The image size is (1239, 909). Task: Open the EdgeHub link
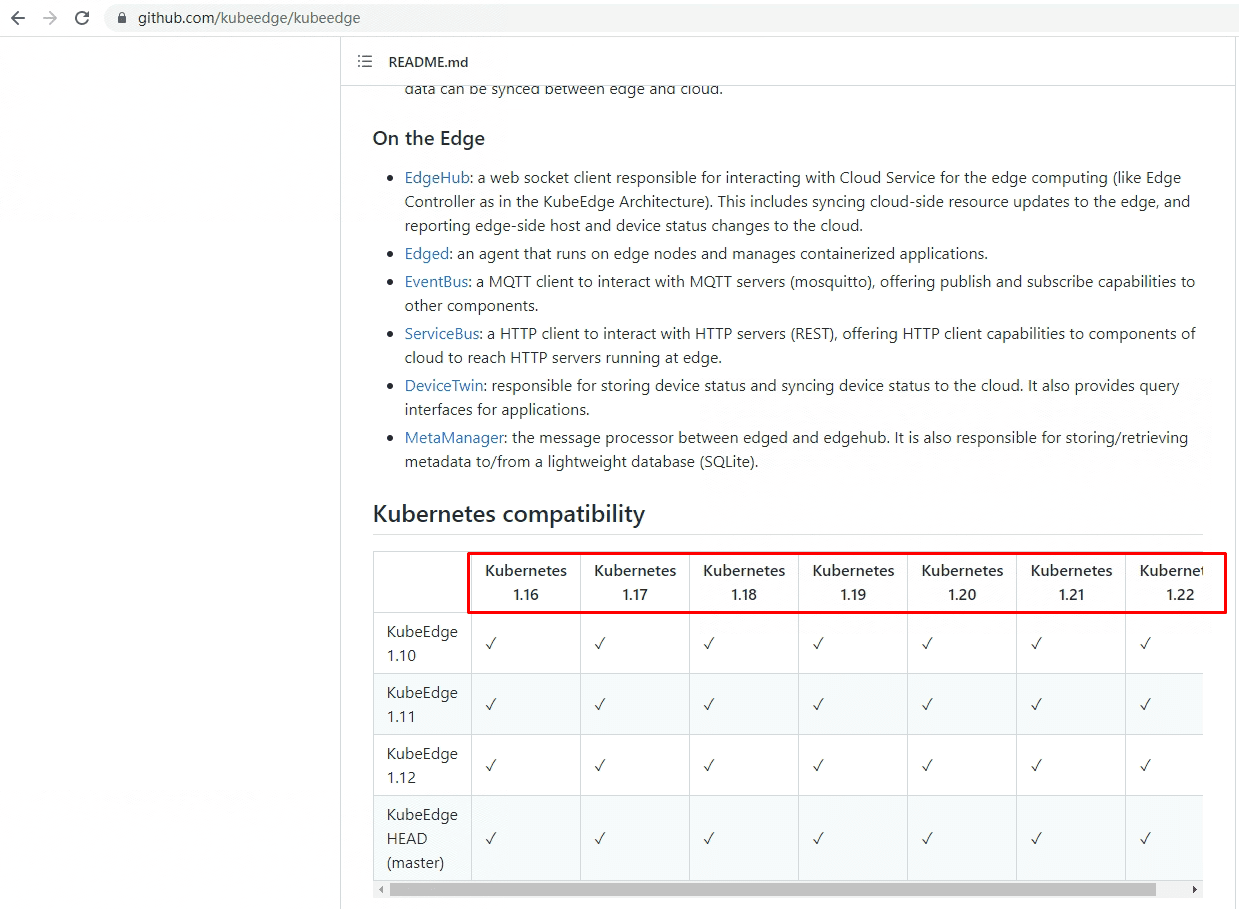coord(437,178)
